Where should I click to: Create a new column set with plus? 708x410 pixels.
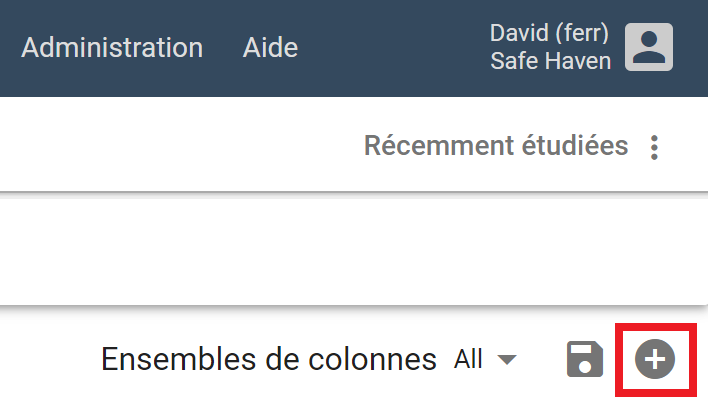pyautogui.click(x=656, y=359)
